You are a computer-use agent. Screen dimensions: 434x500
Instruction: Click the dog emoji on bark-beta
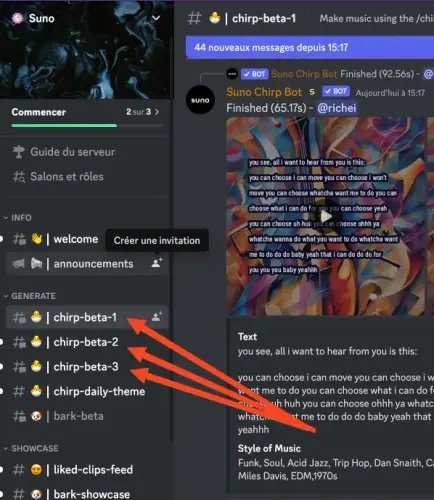(x=36, y=416)
